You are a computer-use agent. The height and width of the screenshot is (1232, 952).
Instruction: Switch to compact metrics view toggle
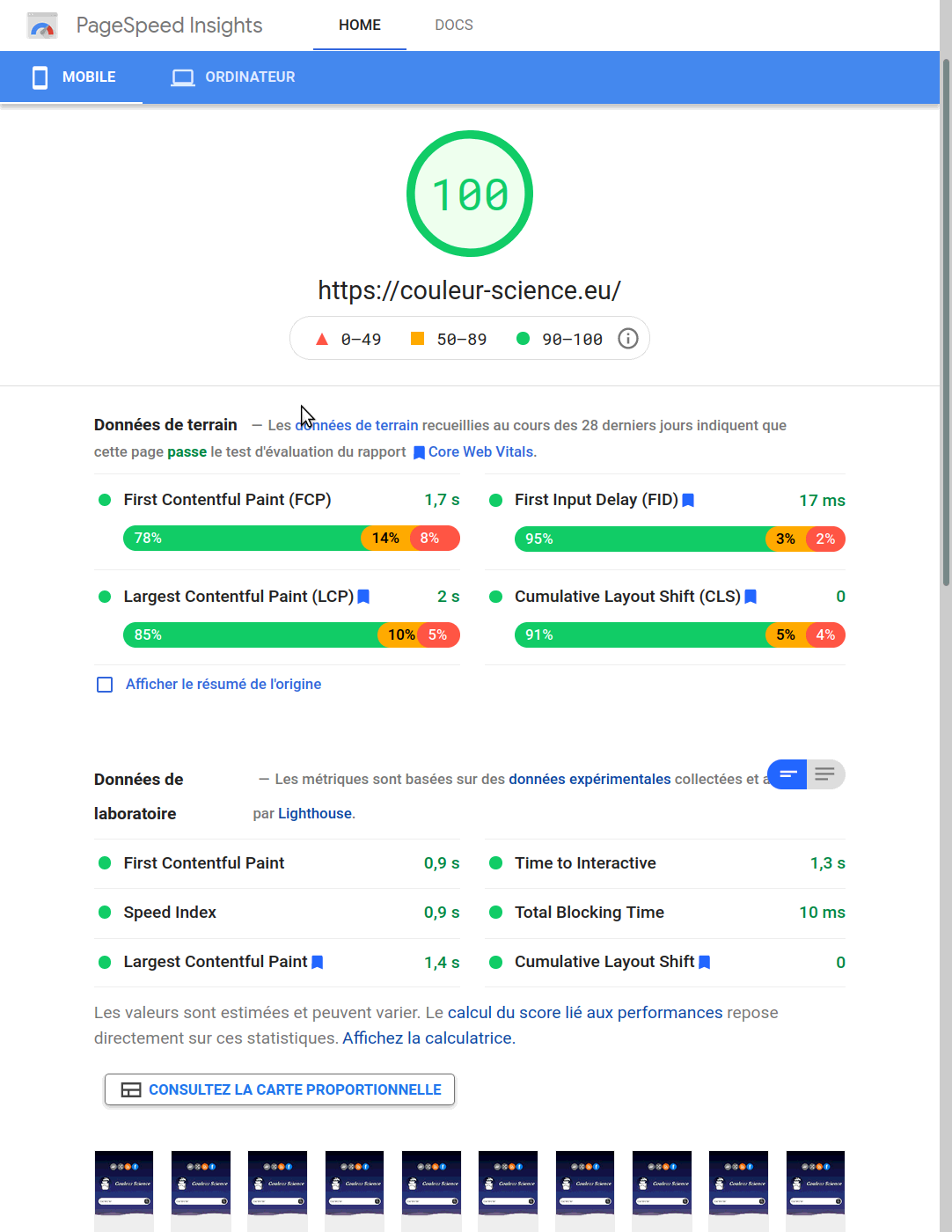coord(787,774)
